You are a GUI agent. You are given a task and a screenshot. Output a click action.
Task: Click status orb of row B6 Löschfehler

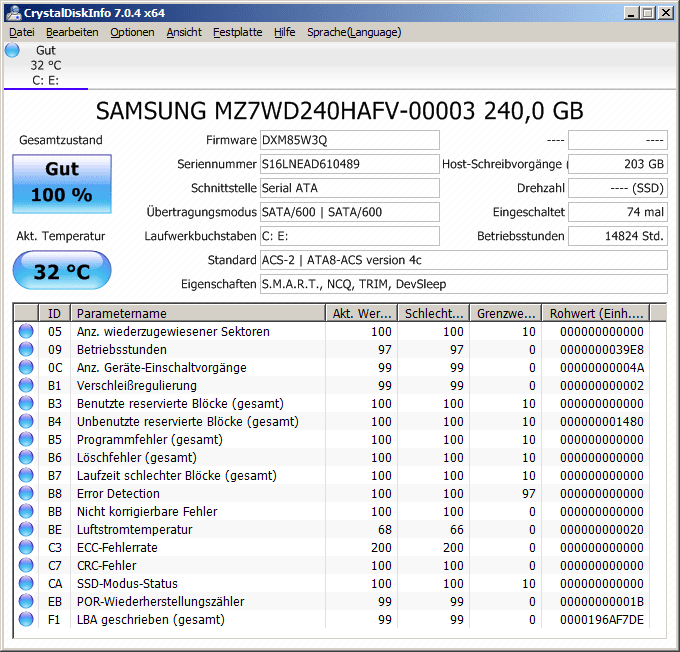tap(26, 457)
